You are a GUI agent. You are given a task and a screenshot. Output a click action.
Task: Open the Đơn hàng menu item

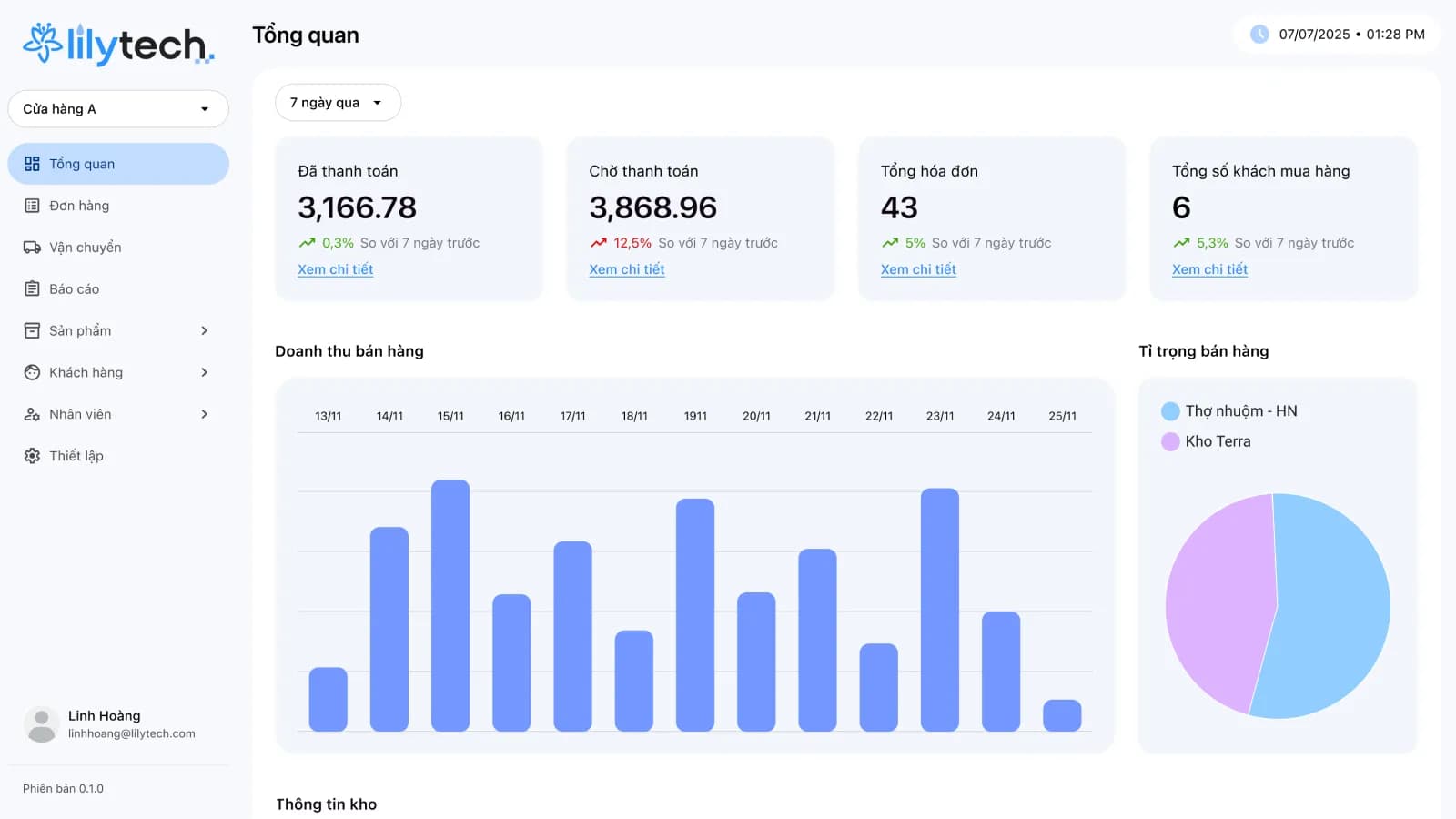coord(118,206)
